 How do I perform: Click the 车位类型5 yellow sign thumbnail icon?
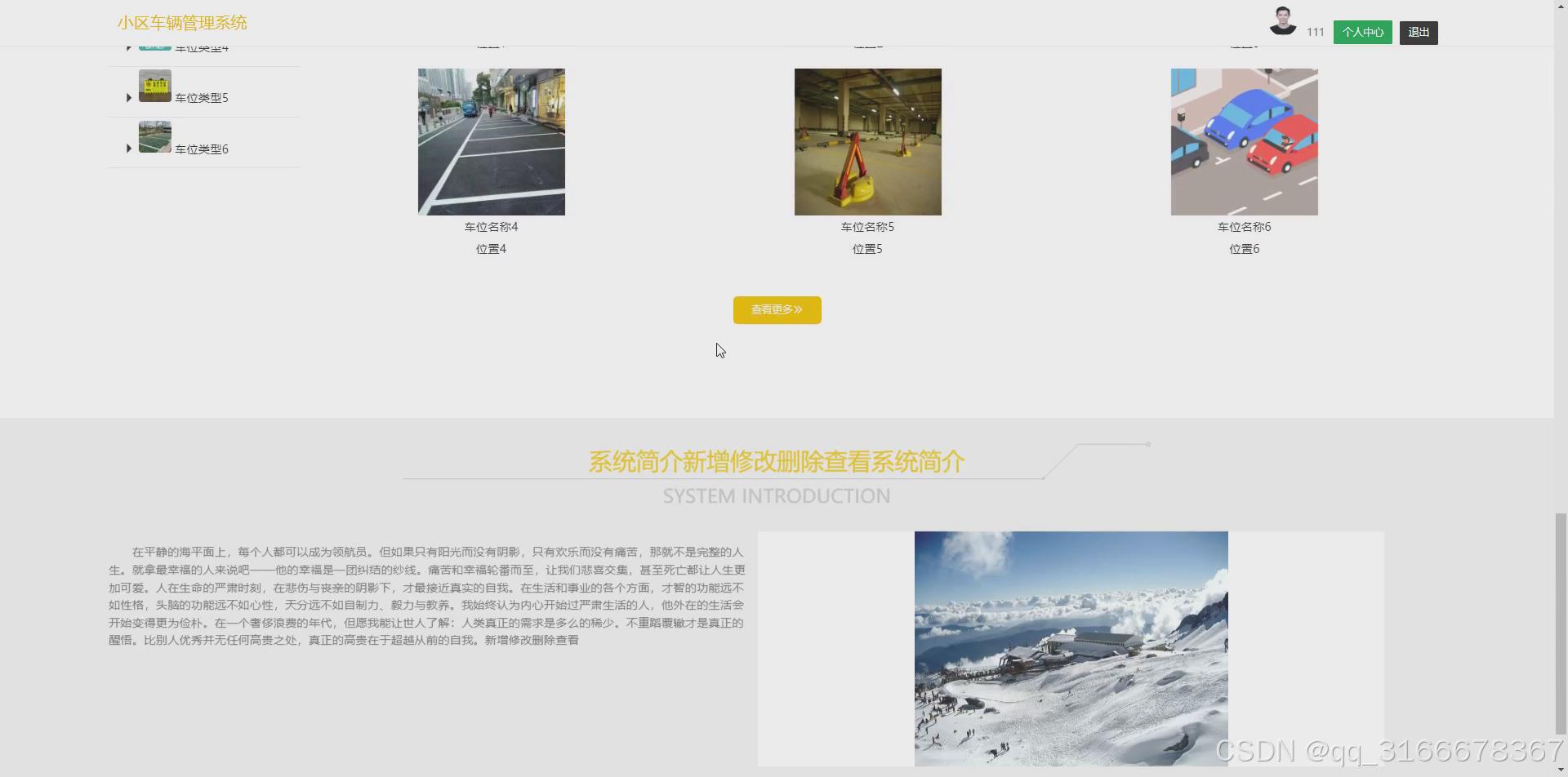[x=154, y=86]
